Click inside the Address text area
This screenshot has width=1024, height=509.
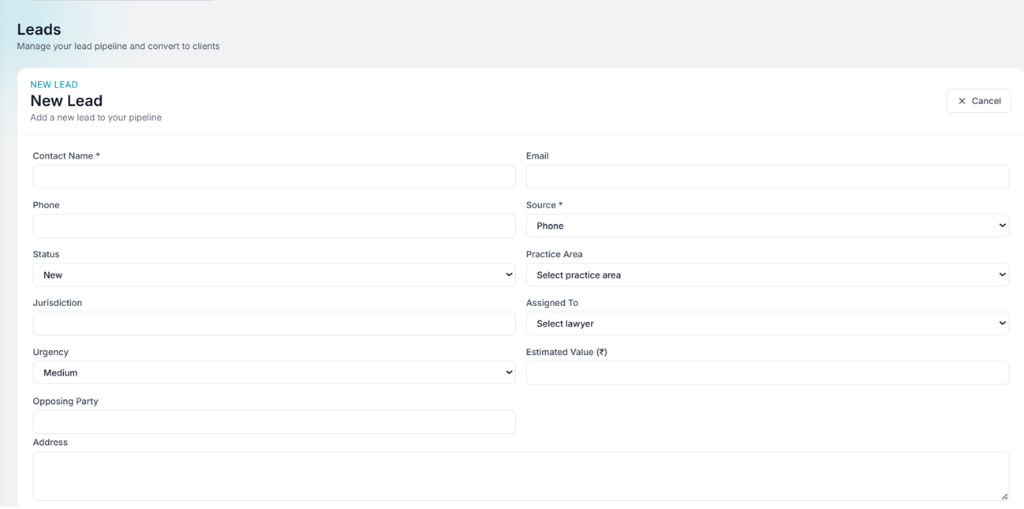[520, 476]
